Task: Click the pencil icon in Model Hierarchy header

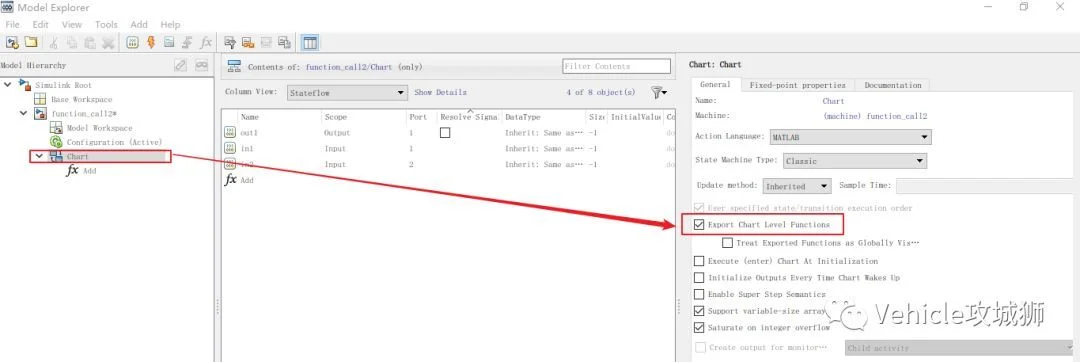Action: [x=180, y=65]
